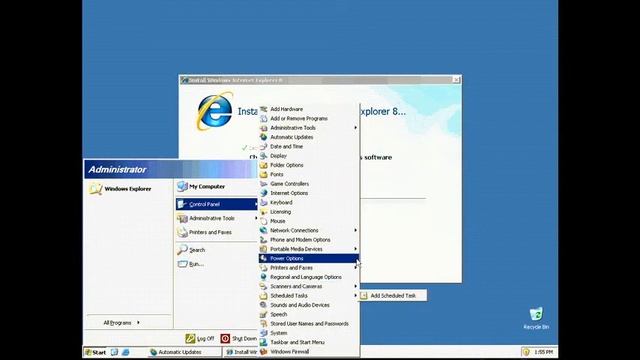
Task: Expand the Portable Media Devices submenu arrow
Action: [356, 249]
